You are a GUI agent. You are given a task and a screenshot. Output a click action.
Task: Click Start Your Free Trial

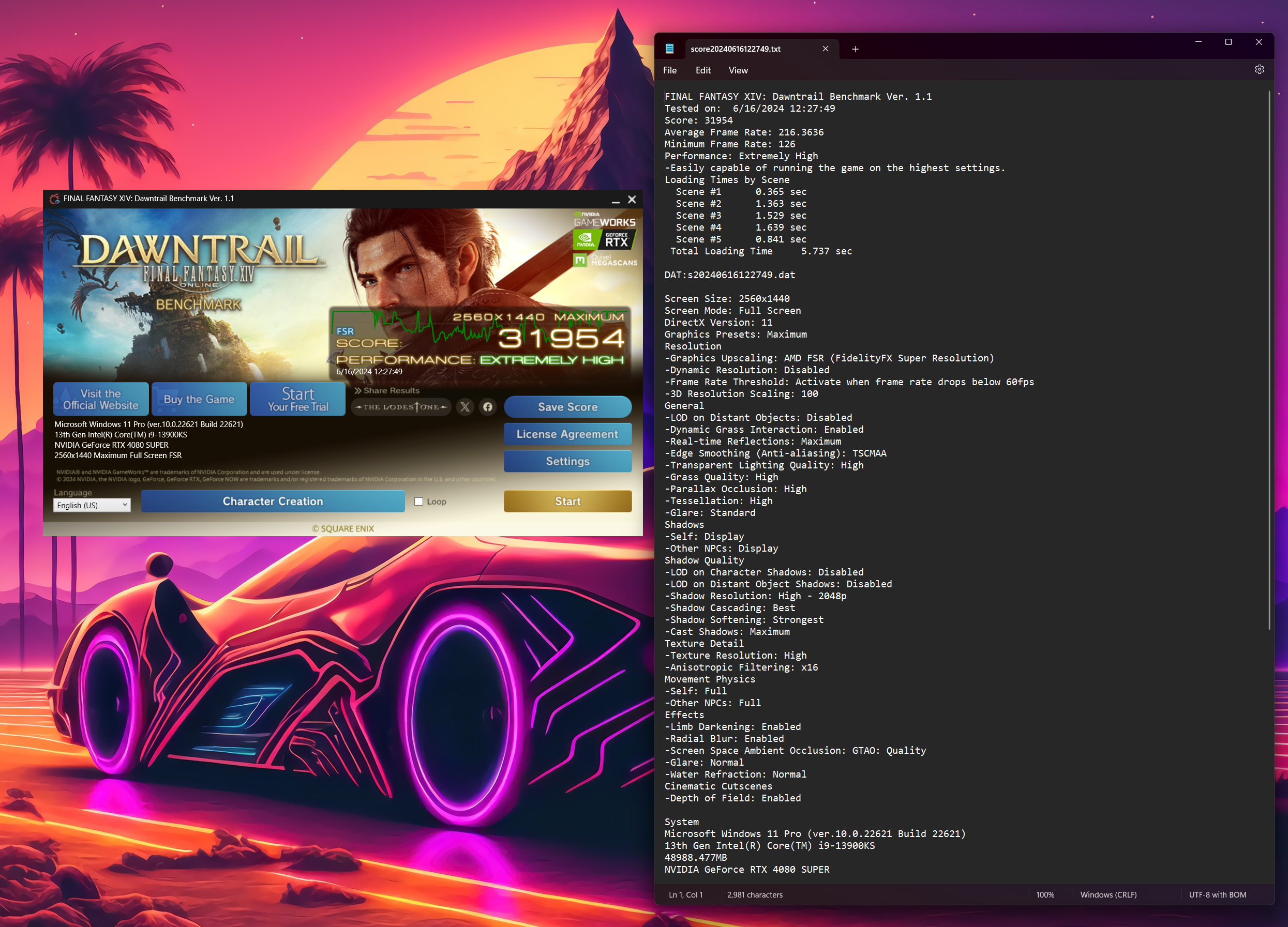[297, 399]
